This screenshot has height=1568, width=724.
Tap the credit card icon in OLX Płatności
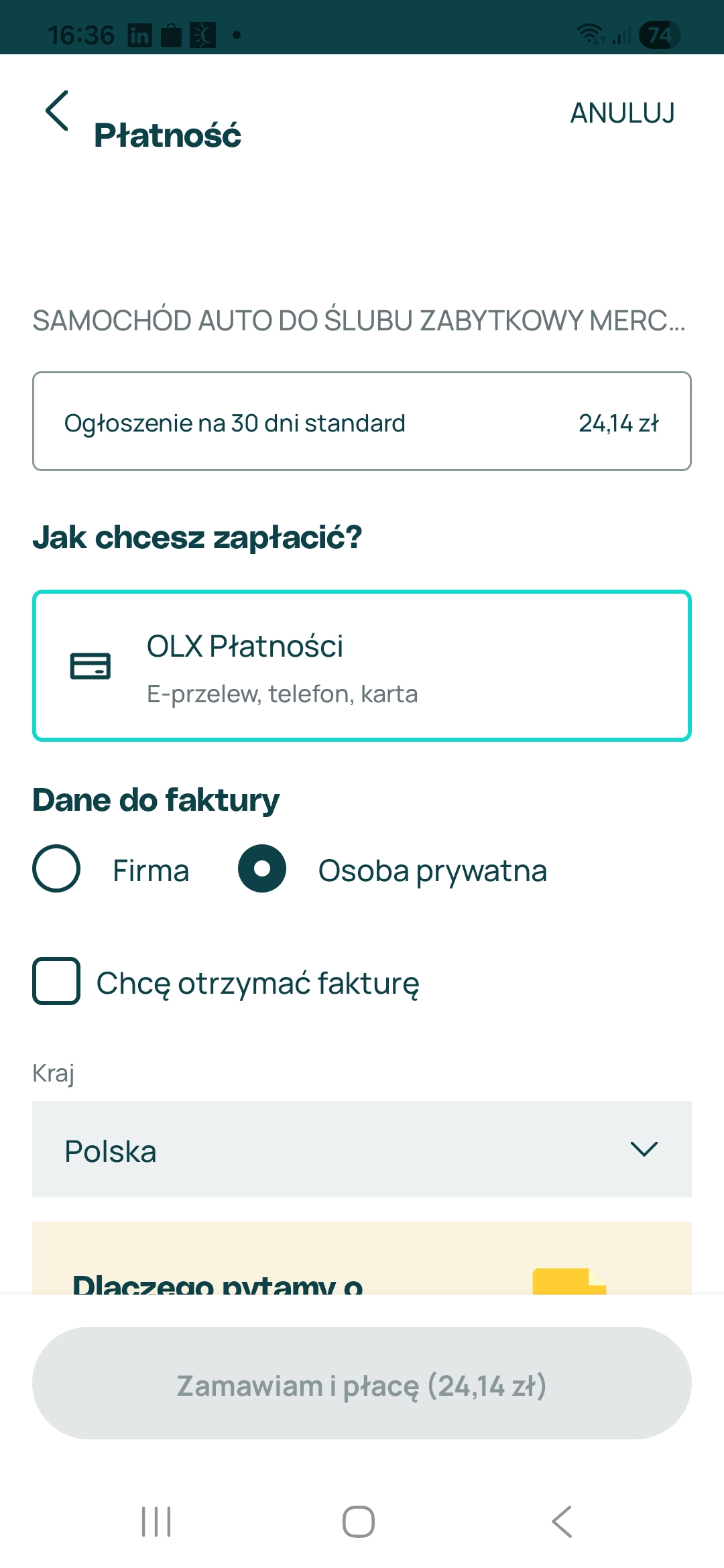pyautogui.click(x=90, y=666)
